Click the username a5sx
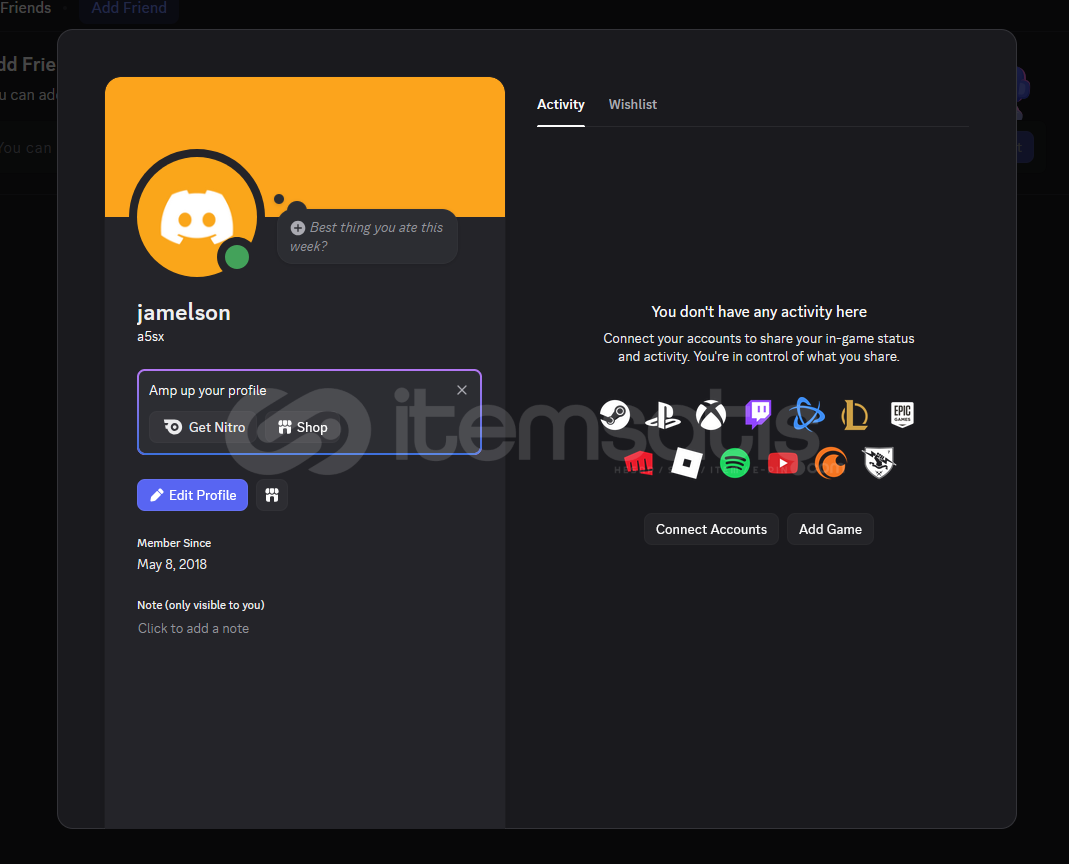Image resolution: width=1069 pixels, height=864 pixels. point(151,336)
